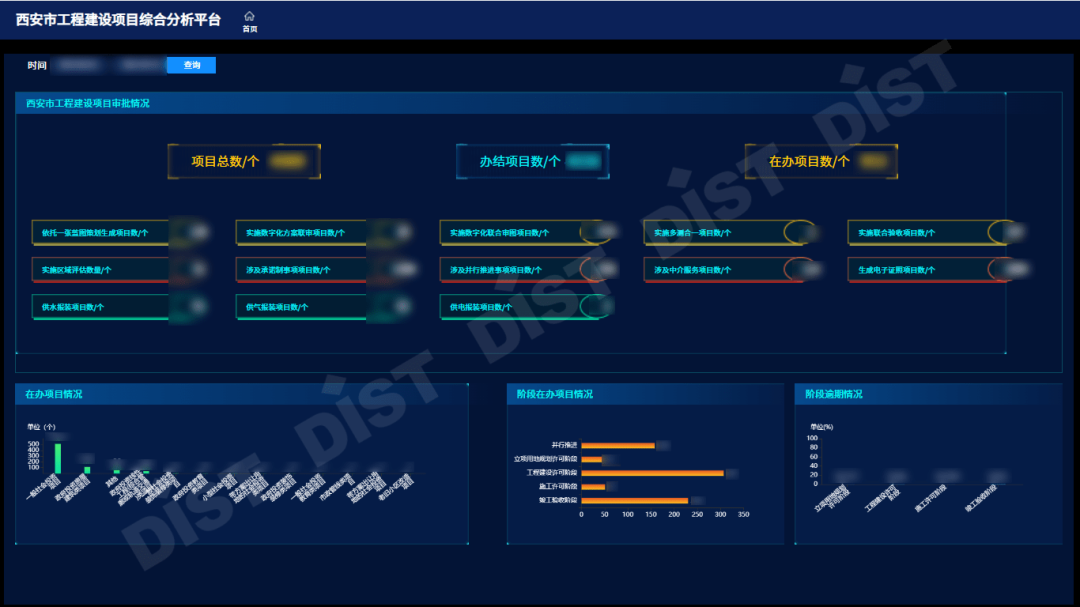Click the 并行推进 orange bar
The height and width of the screenshot is (607, 1080).
tap(617, 445)
